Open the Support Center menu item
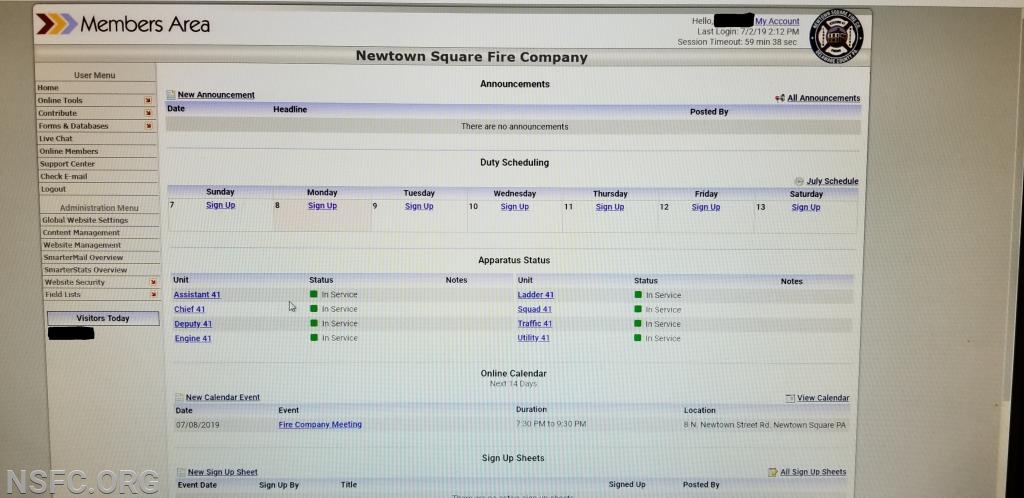This screenshot has width=1024, height=498. pos(67,164)
